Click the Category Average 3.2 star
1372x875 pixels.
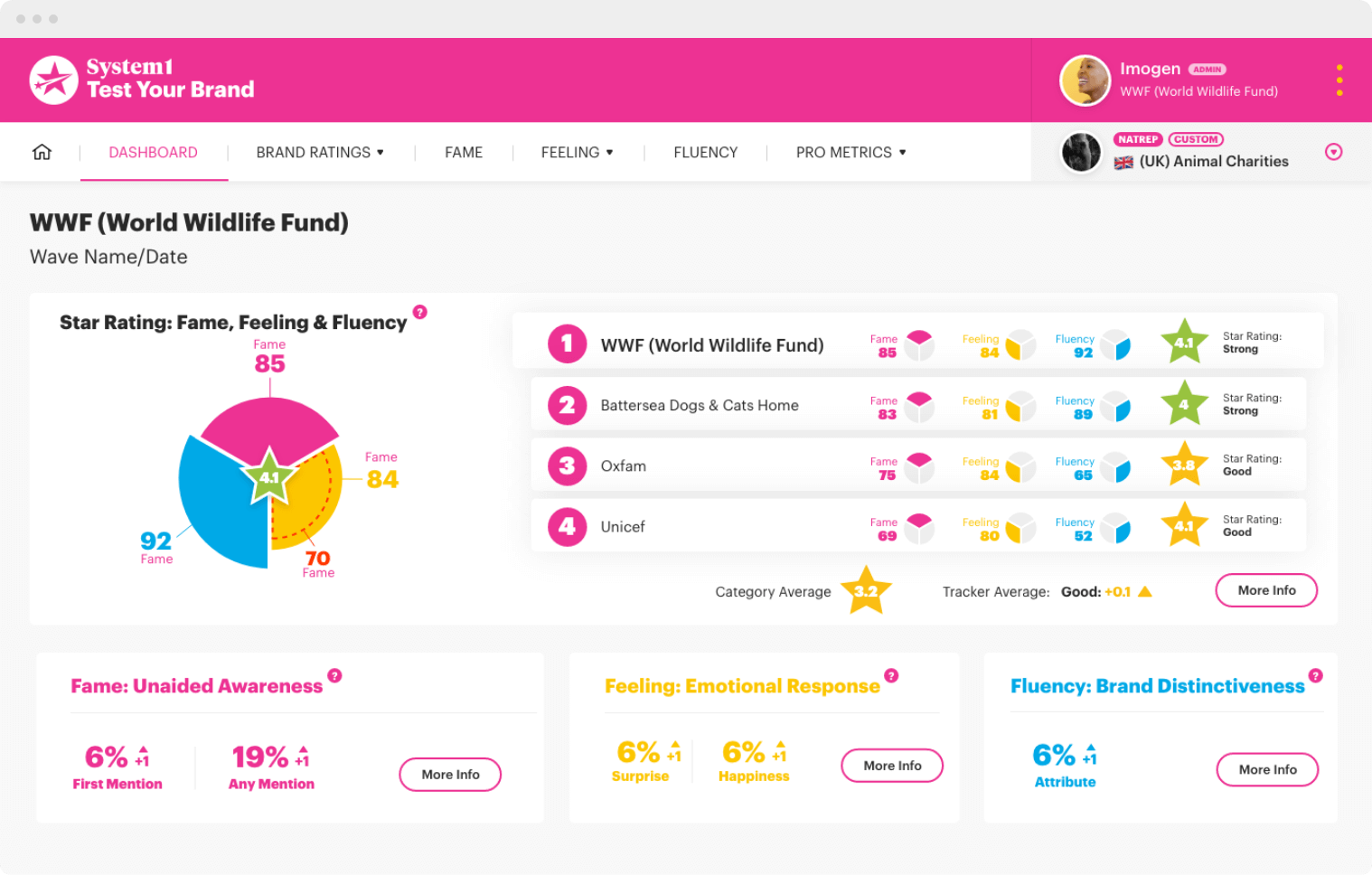pos(866,590)
